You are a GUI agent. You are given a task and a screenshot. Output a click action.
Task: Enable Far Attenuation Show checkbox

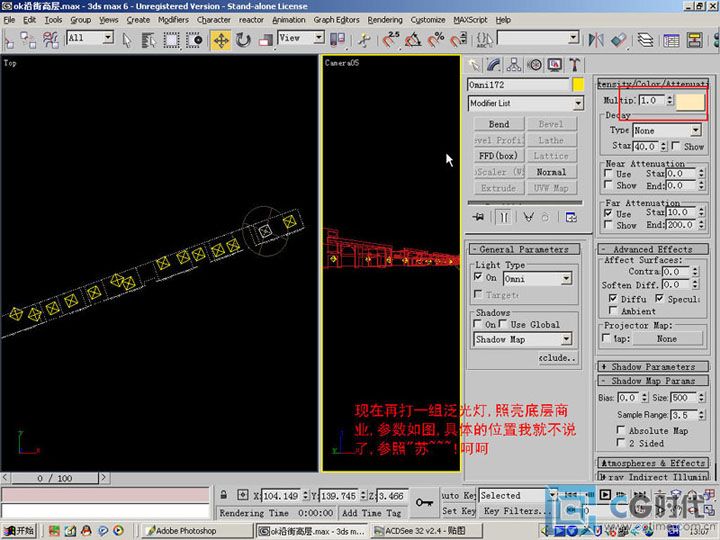[x=608, y=225]
